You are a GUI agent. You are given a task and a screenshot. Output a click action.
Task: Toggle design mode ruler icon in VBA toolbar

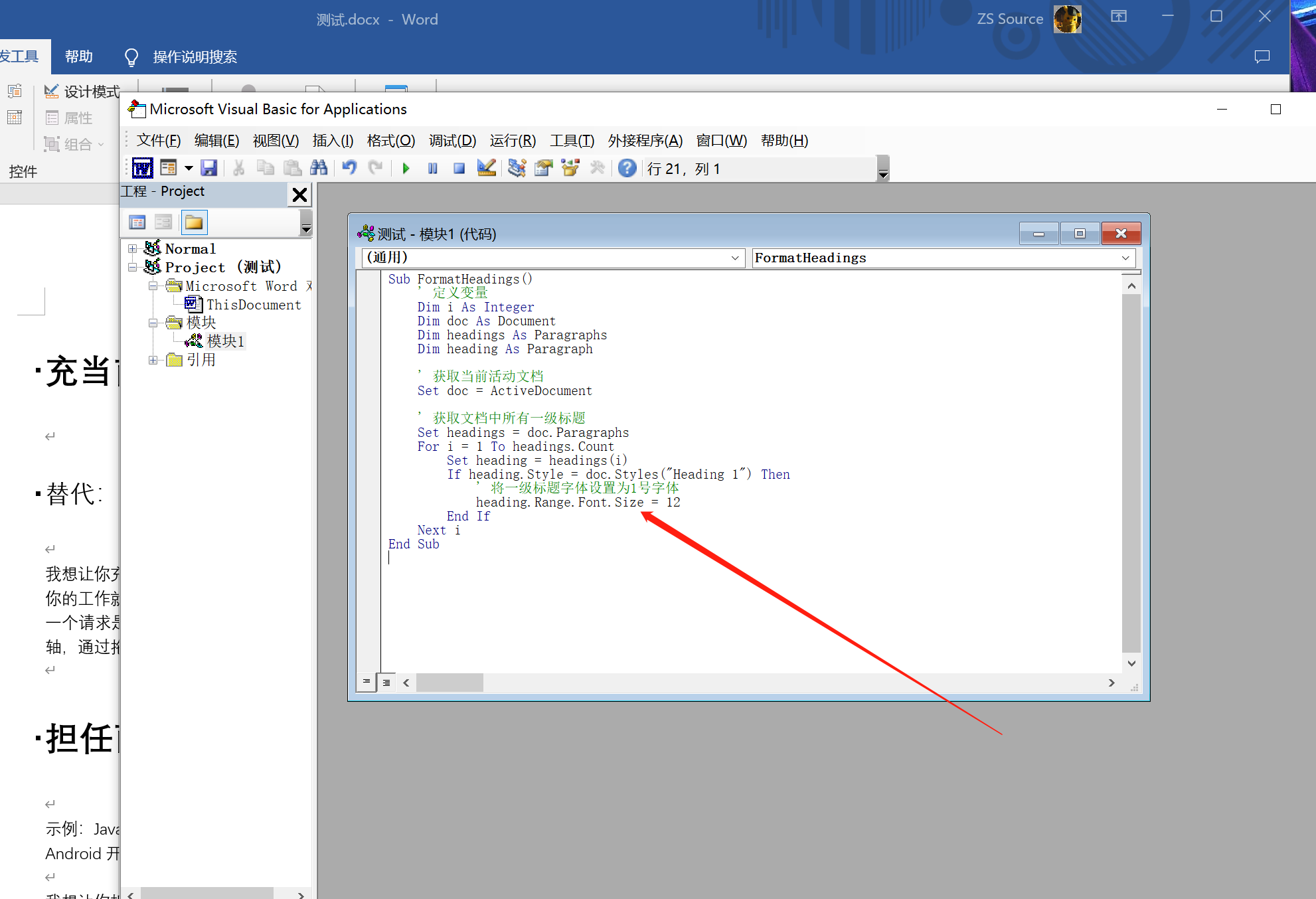click(x=486, y=169)
